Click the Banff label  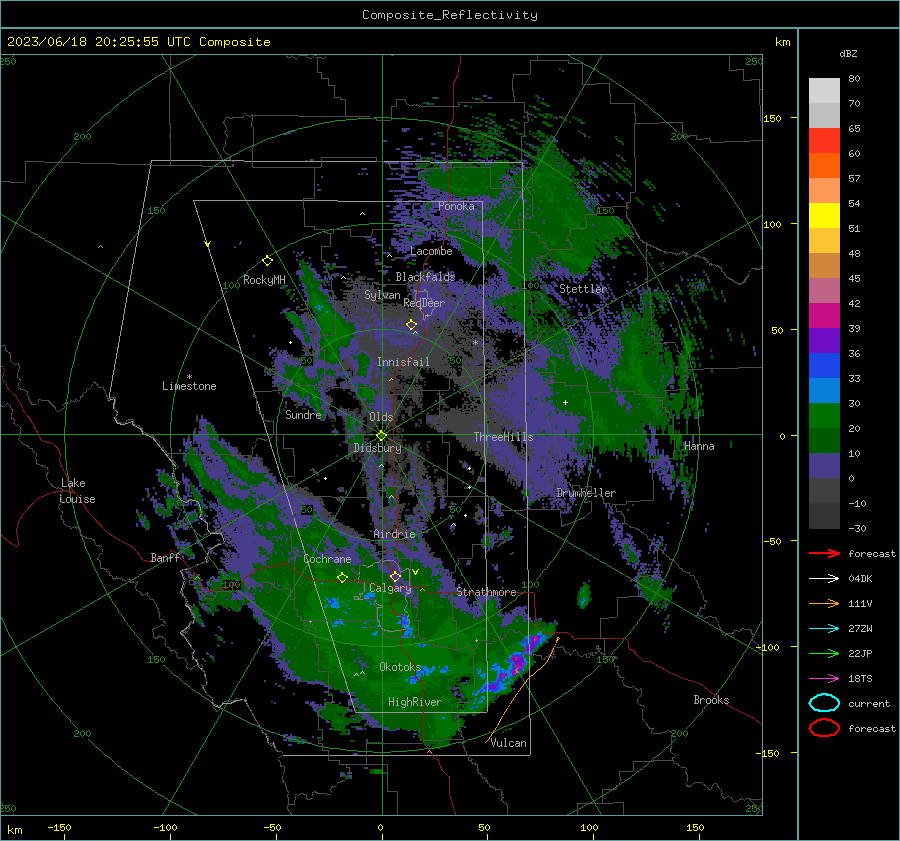pyautogui.click(x=165, y=557)
